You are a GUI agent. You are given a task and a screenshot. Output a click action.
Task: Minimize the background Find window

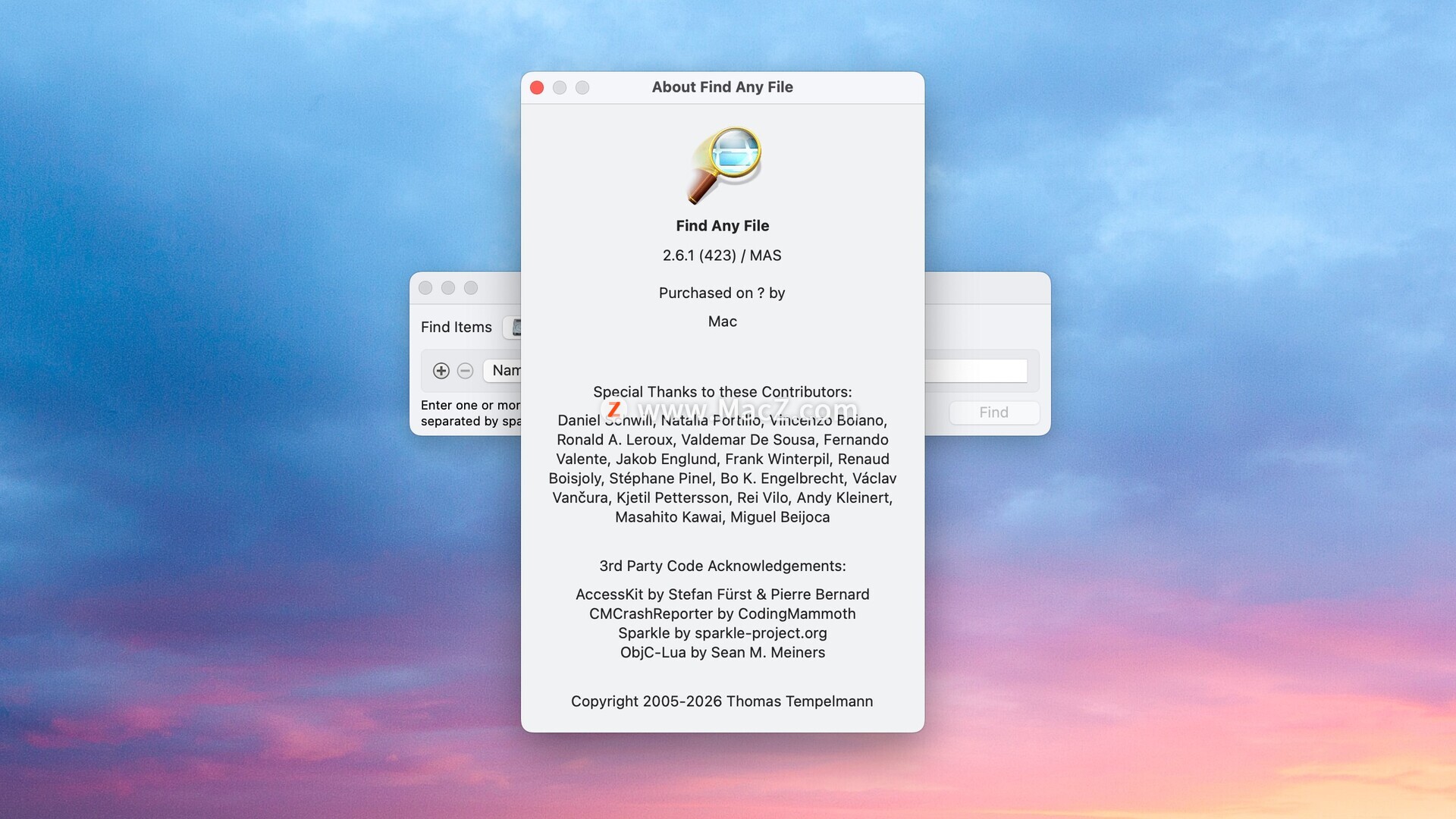(x=448, y=288)
